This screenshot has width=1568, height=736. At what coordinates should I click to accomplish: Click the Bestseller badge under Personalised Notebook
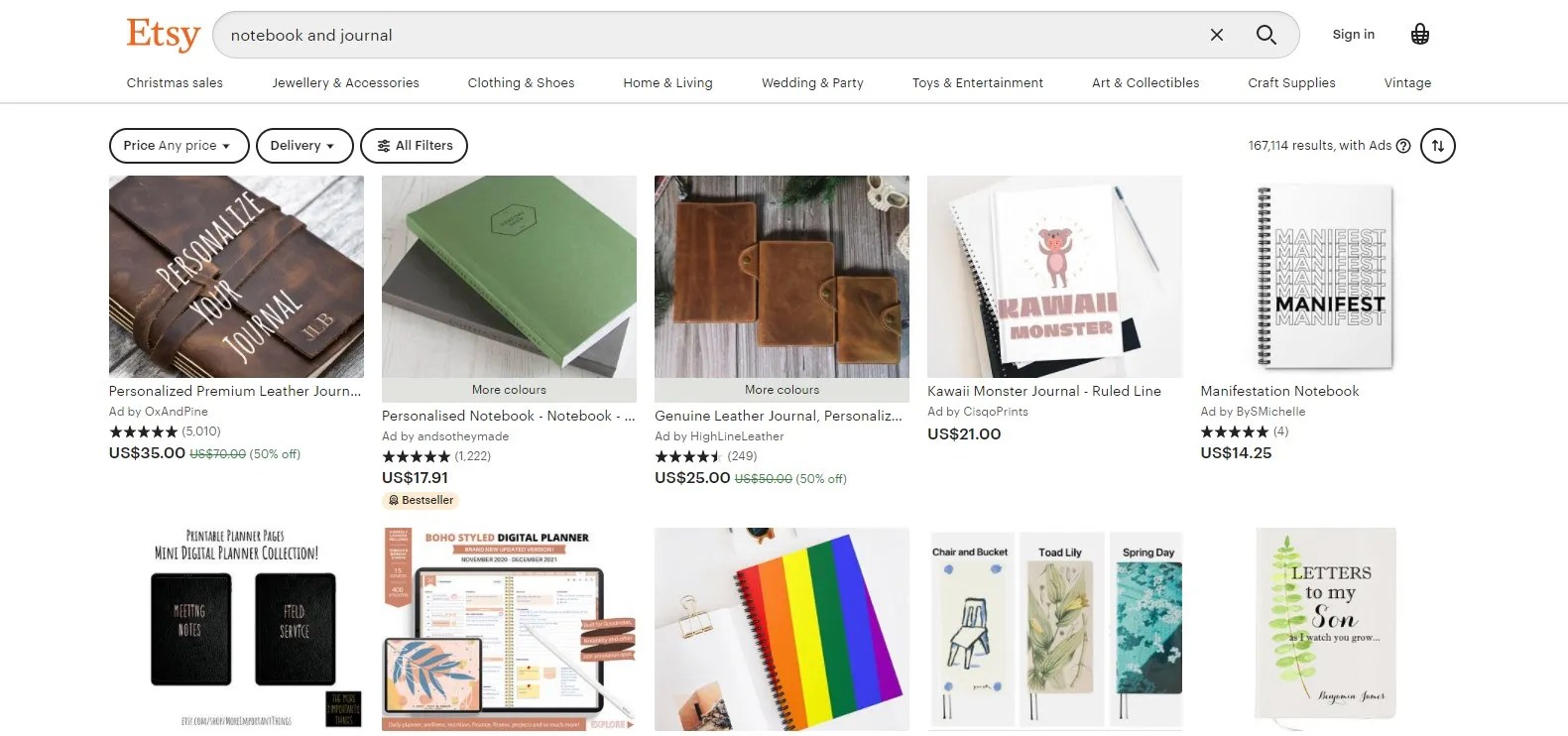point(421,500)
